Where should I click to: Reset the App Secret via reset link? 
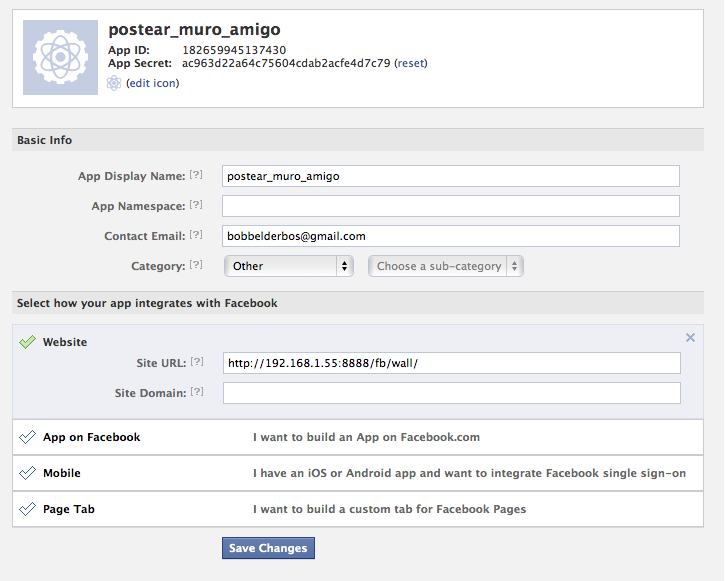coord(411,63)
